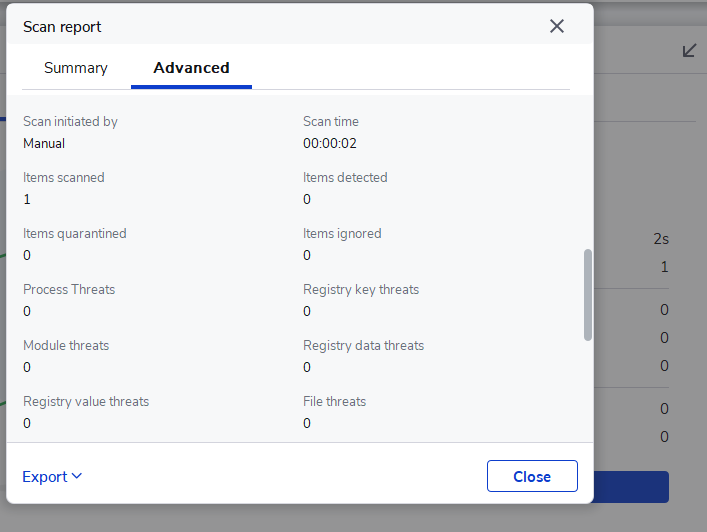Select the Items quarantined value 0
The image size is (707, 532).
coord(27,255)
